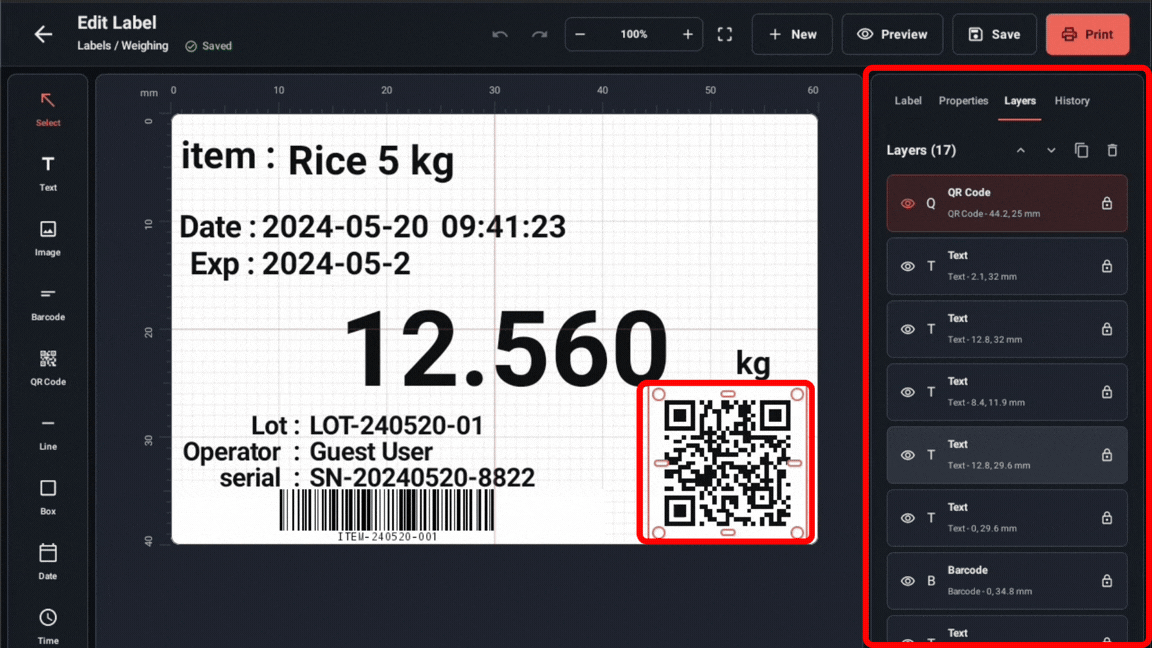1152x648 pixels.
Task: Toggle fit-to-screen view
Action: (x=725, y=35)
